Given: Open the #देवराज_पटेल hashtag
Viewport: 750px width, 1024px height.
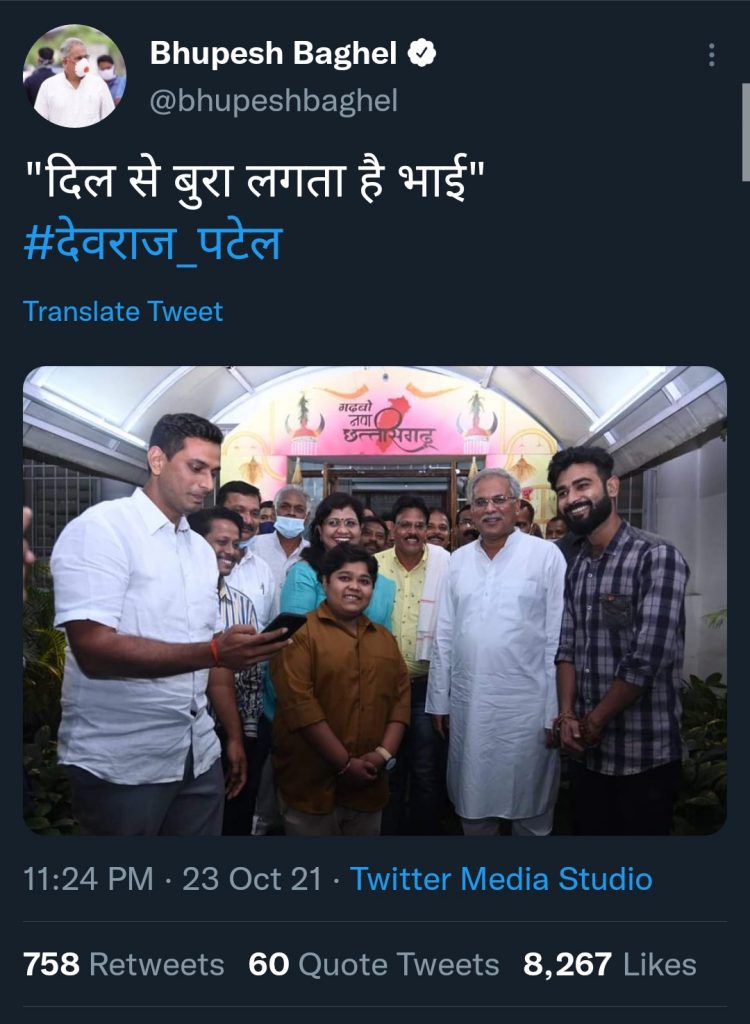Looking at the screenshot, I should (152, 243).
